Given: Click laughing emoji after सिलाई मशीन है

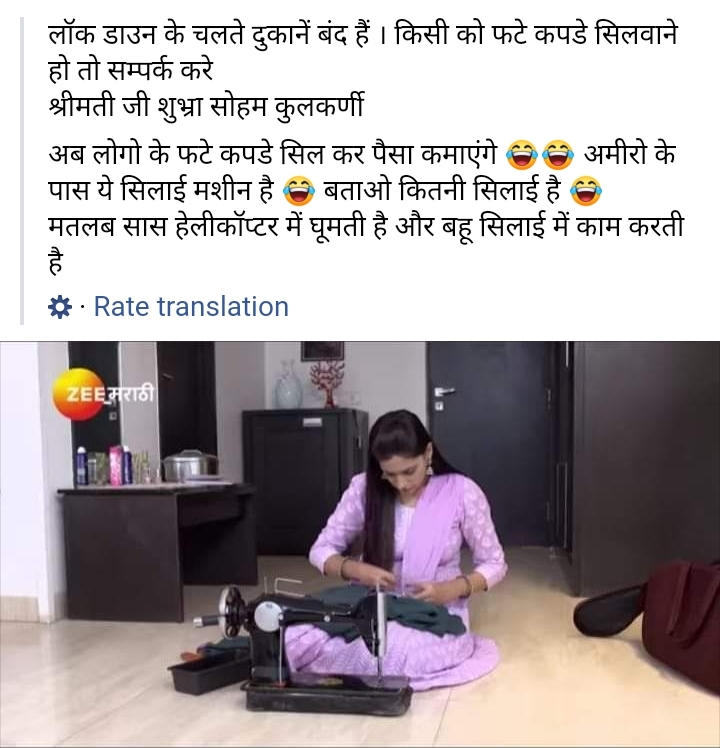Looking at the screenshot, I should 299,190.
